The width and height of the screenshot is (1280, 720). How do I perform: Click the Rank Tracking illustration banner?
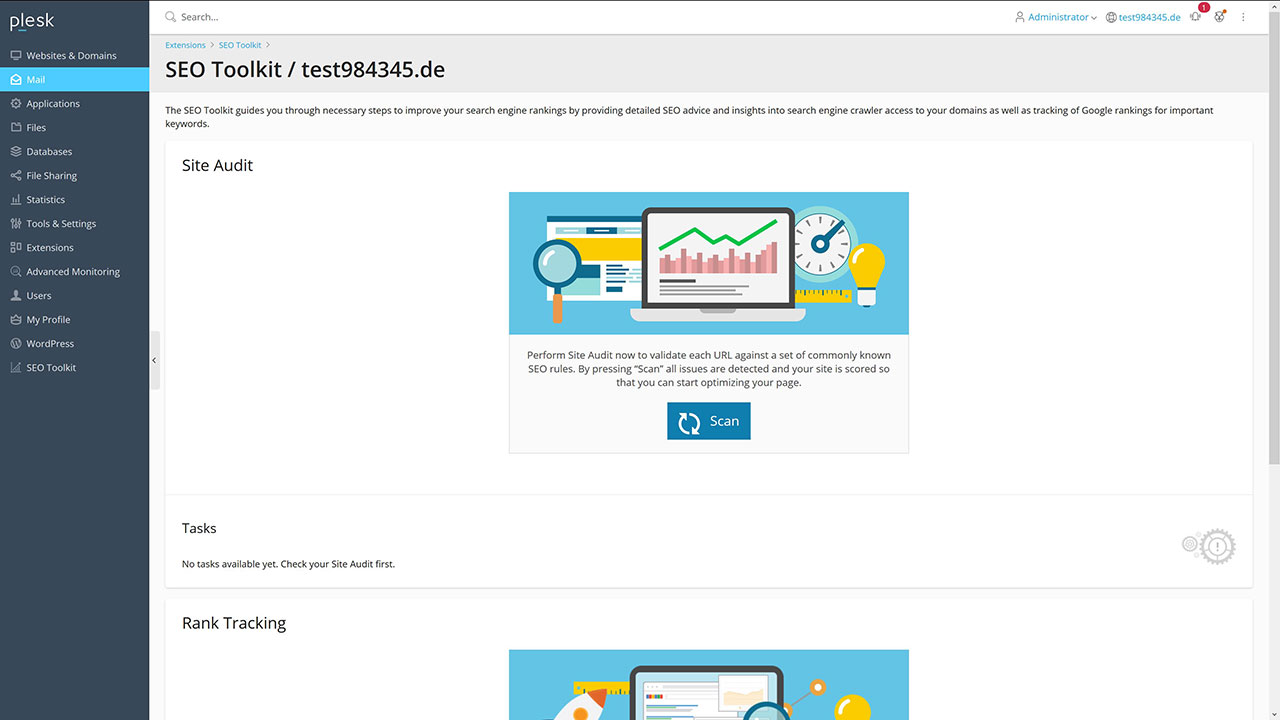[709, 685]
